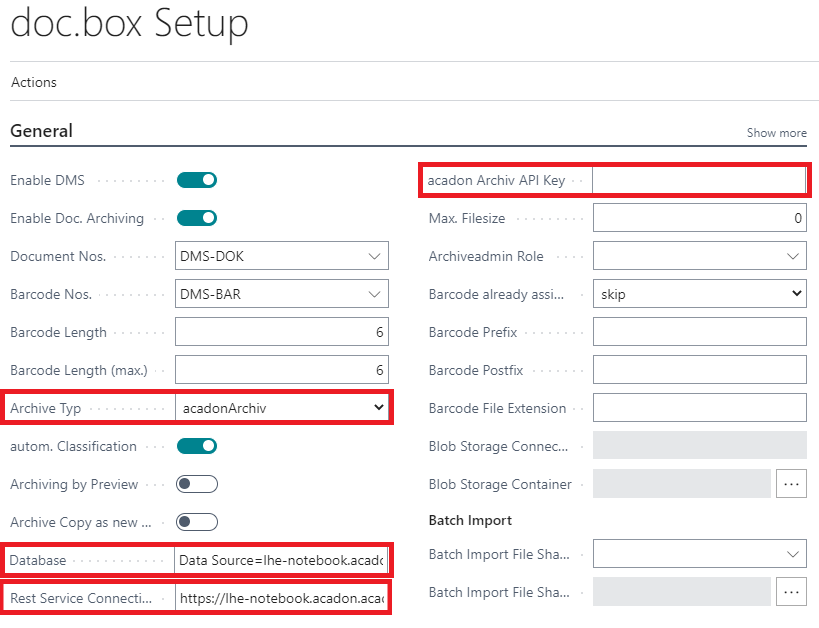Viewport: 819px width, 628px height.
Task: Toggle Enable Doc. Archiving off
Action: click(196, 218)
